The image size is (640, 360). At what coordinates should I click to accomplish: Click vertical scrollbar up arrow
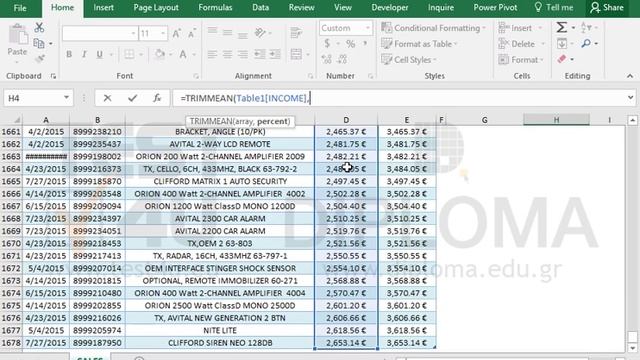point(633,120)
